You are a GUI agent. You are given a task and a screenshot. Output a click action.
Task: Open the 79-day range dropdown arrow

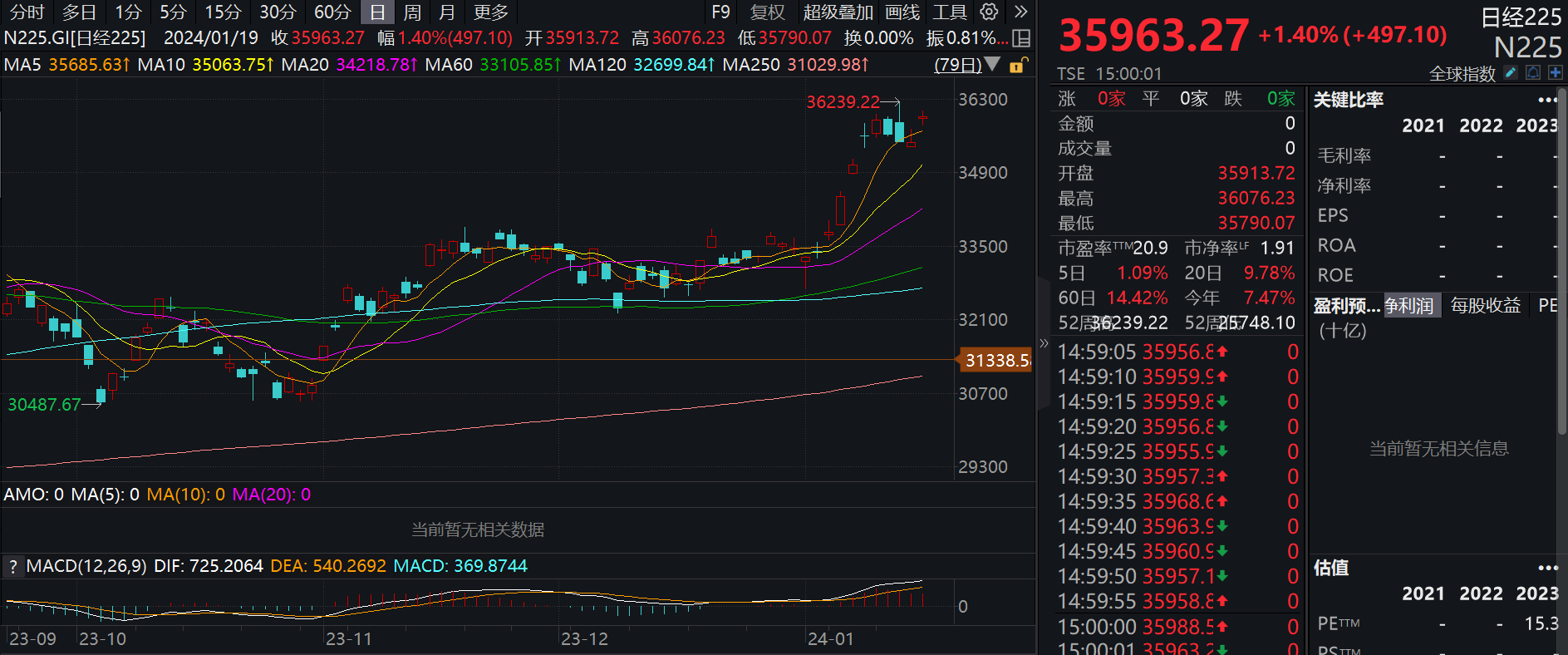(x=992, y=64)
